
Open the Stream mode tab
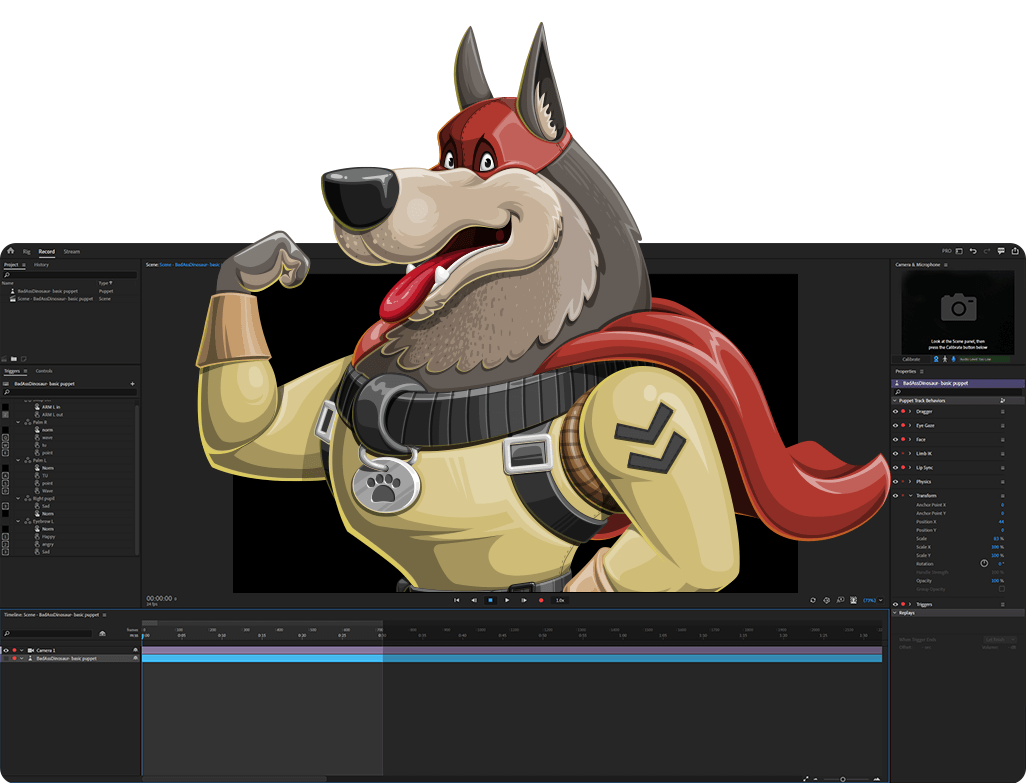coord(71,251)
